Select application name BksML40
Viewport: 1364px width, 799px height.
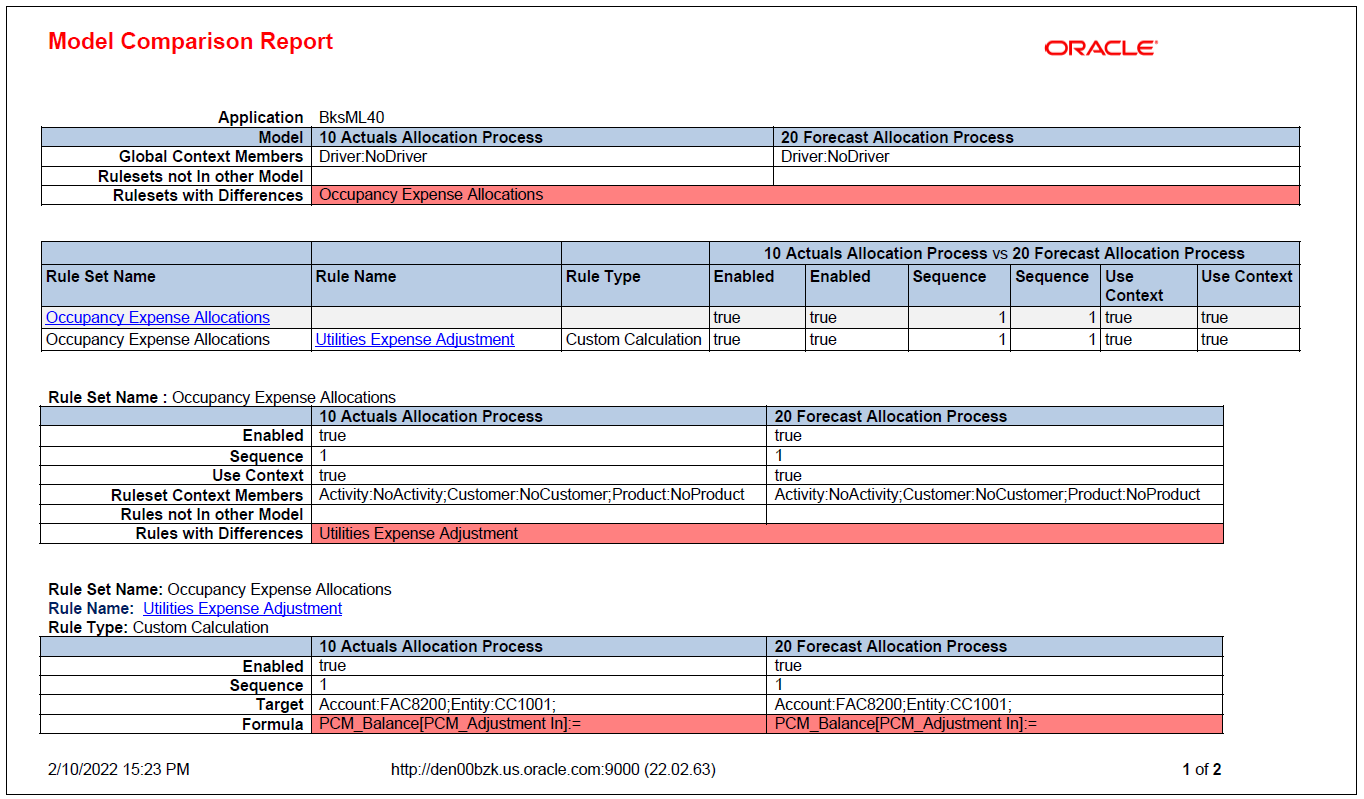click(x=352, y=117)
